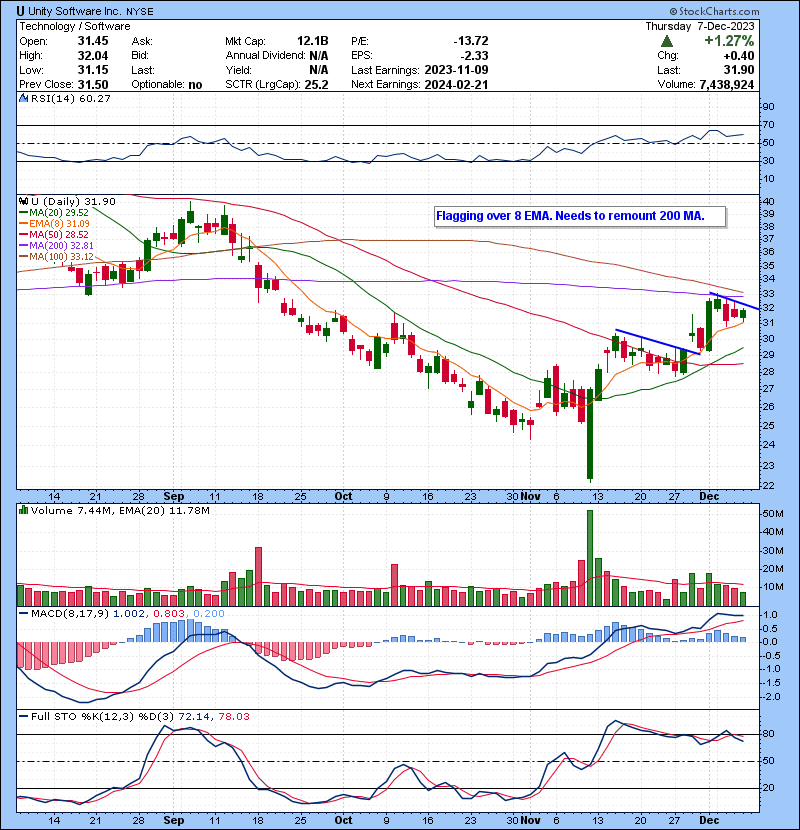Click the 'U (Daily) 31.90' price label

[x=73, y=201]
